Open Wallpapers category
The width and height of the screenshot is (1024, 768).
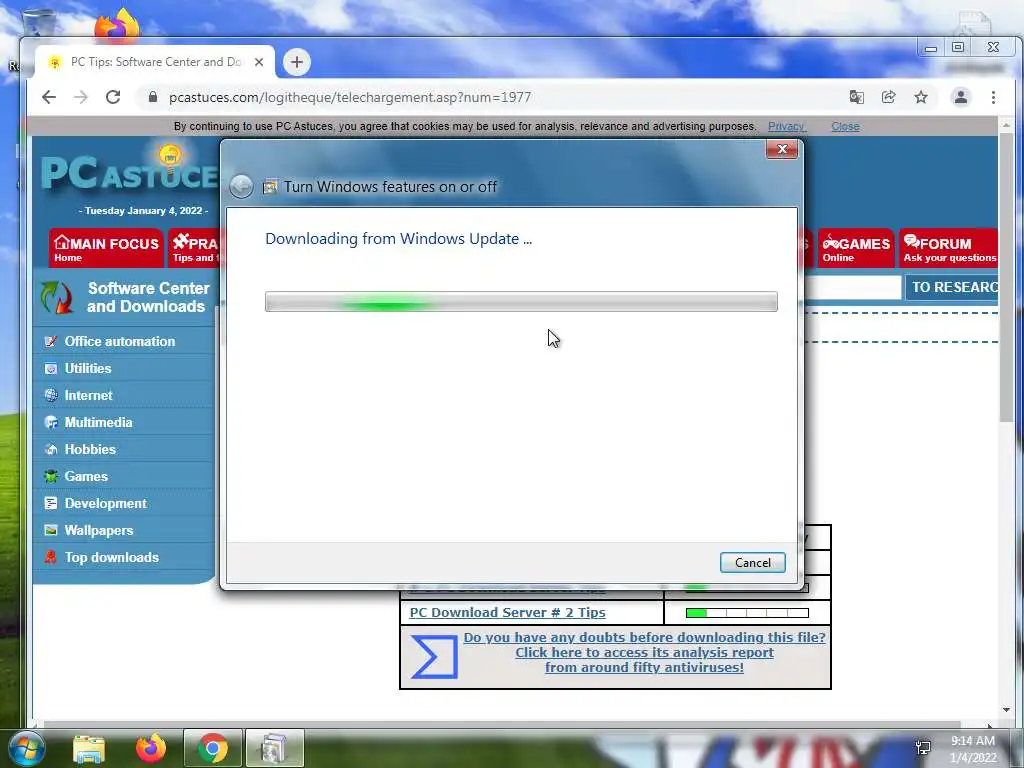pos(99,530)
